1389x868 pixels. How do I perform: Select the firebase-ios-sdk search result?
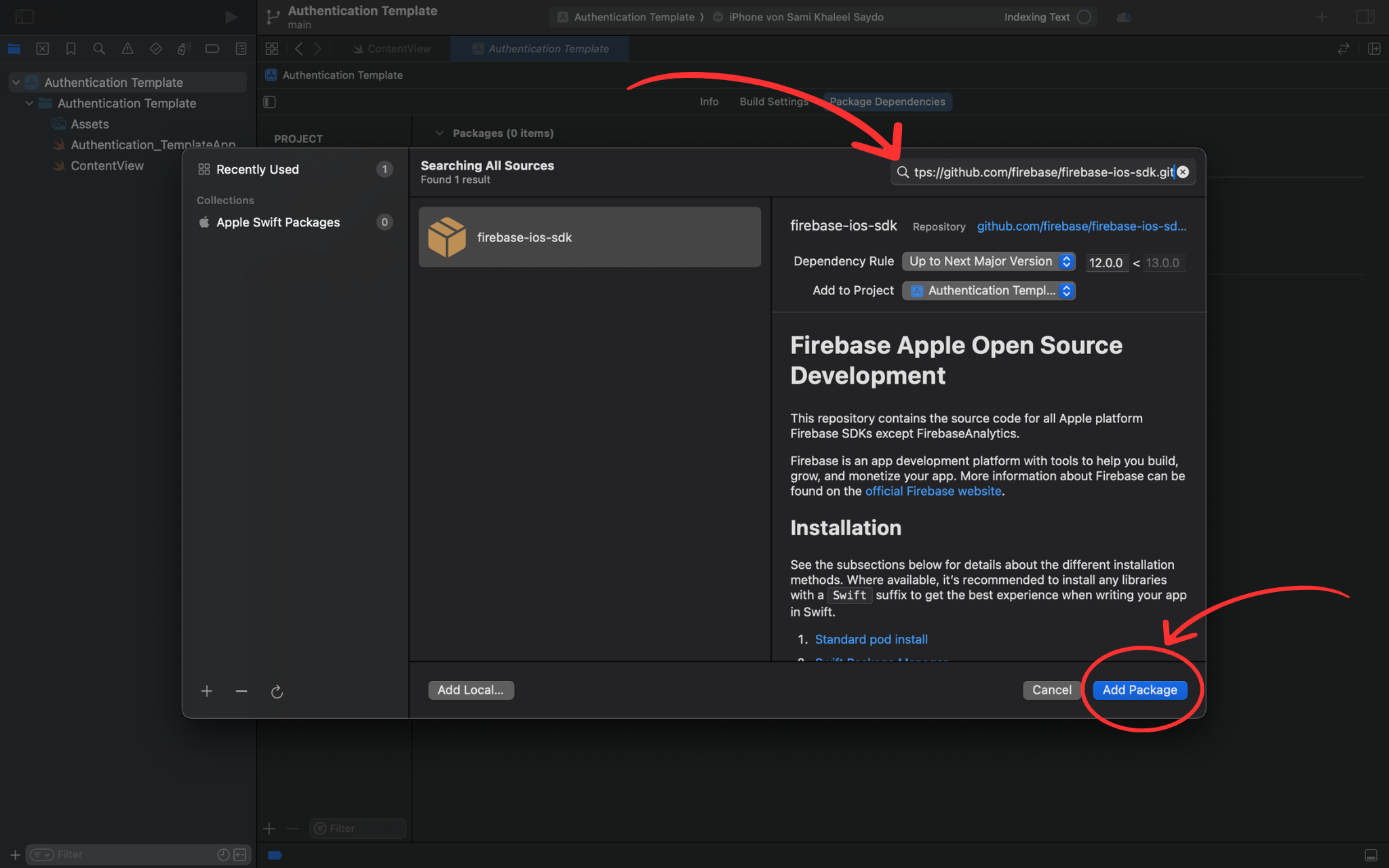(589, 237)
